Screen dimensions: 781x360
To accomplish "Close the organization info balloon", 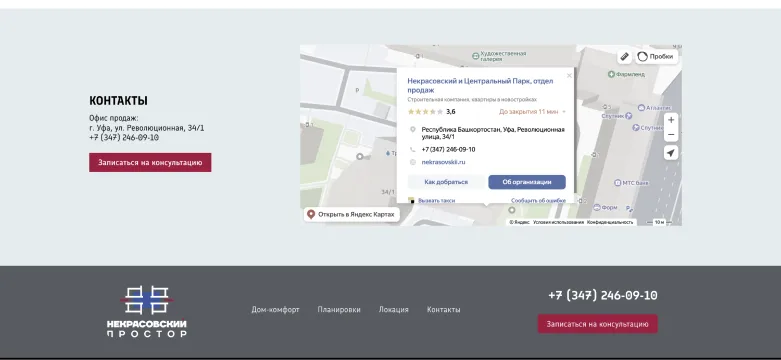I will click(x=569, y=76).
